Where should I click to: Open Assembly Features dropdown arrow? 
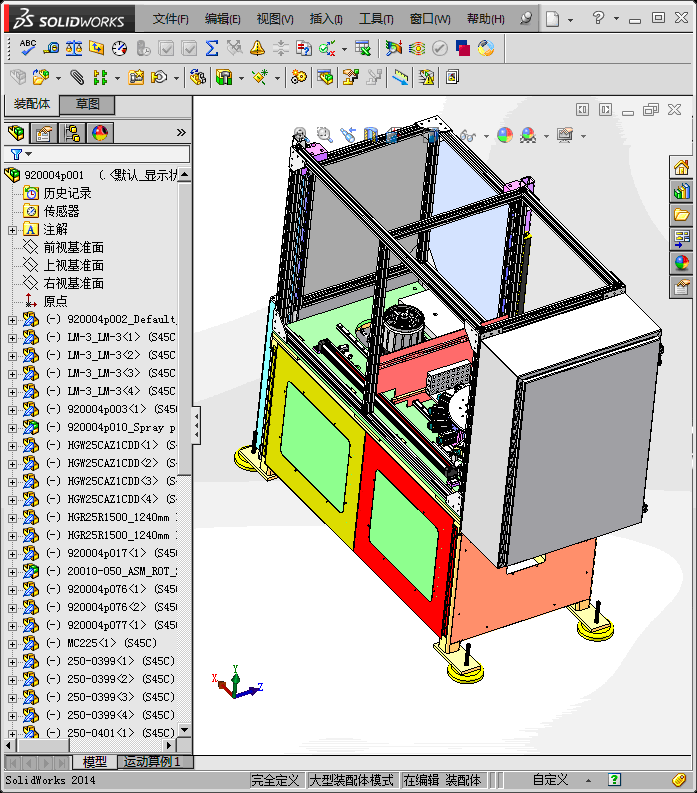pos(241,78)
